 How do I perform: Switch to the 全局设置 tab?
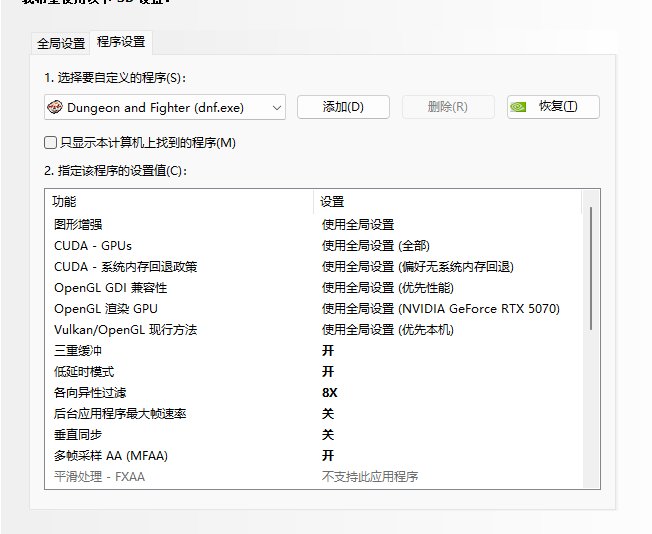coord(61,44)
